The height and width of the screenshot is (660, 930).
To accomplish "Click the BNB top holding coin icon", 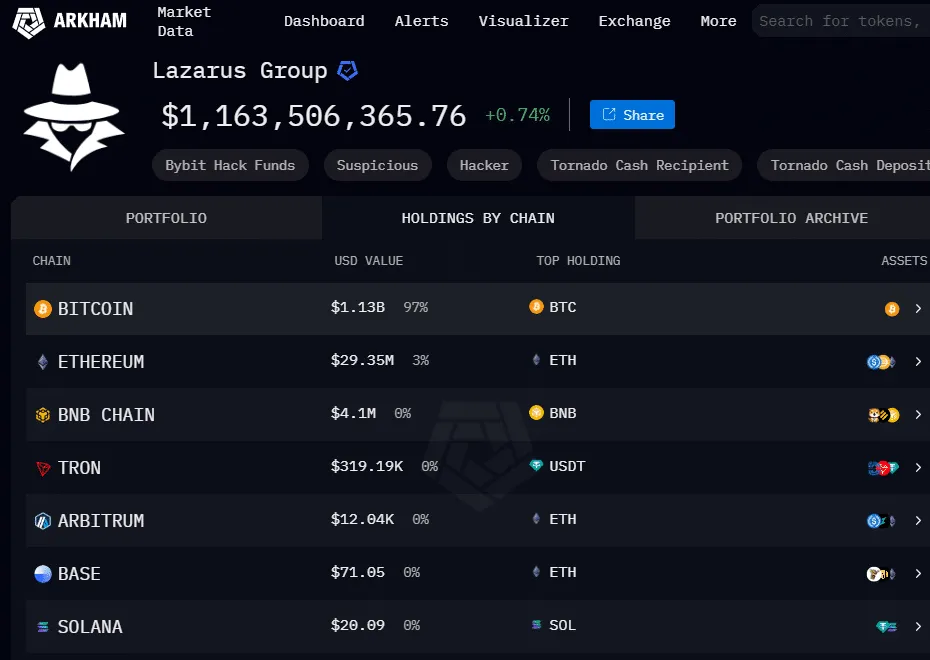I will point(536,413).
